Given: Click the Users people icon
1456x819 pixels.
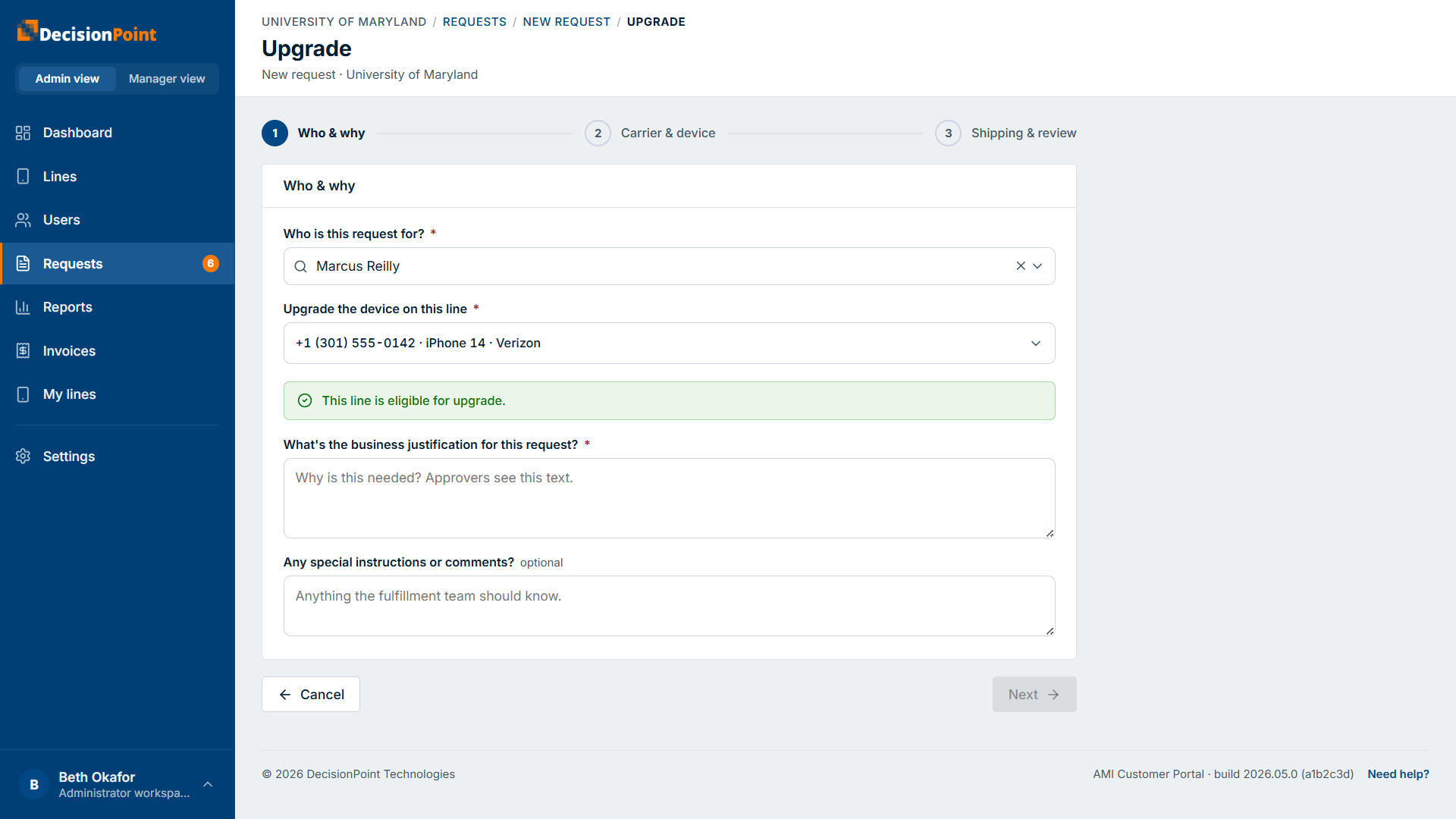Looking at the screenshot, I should coord(23,220).
